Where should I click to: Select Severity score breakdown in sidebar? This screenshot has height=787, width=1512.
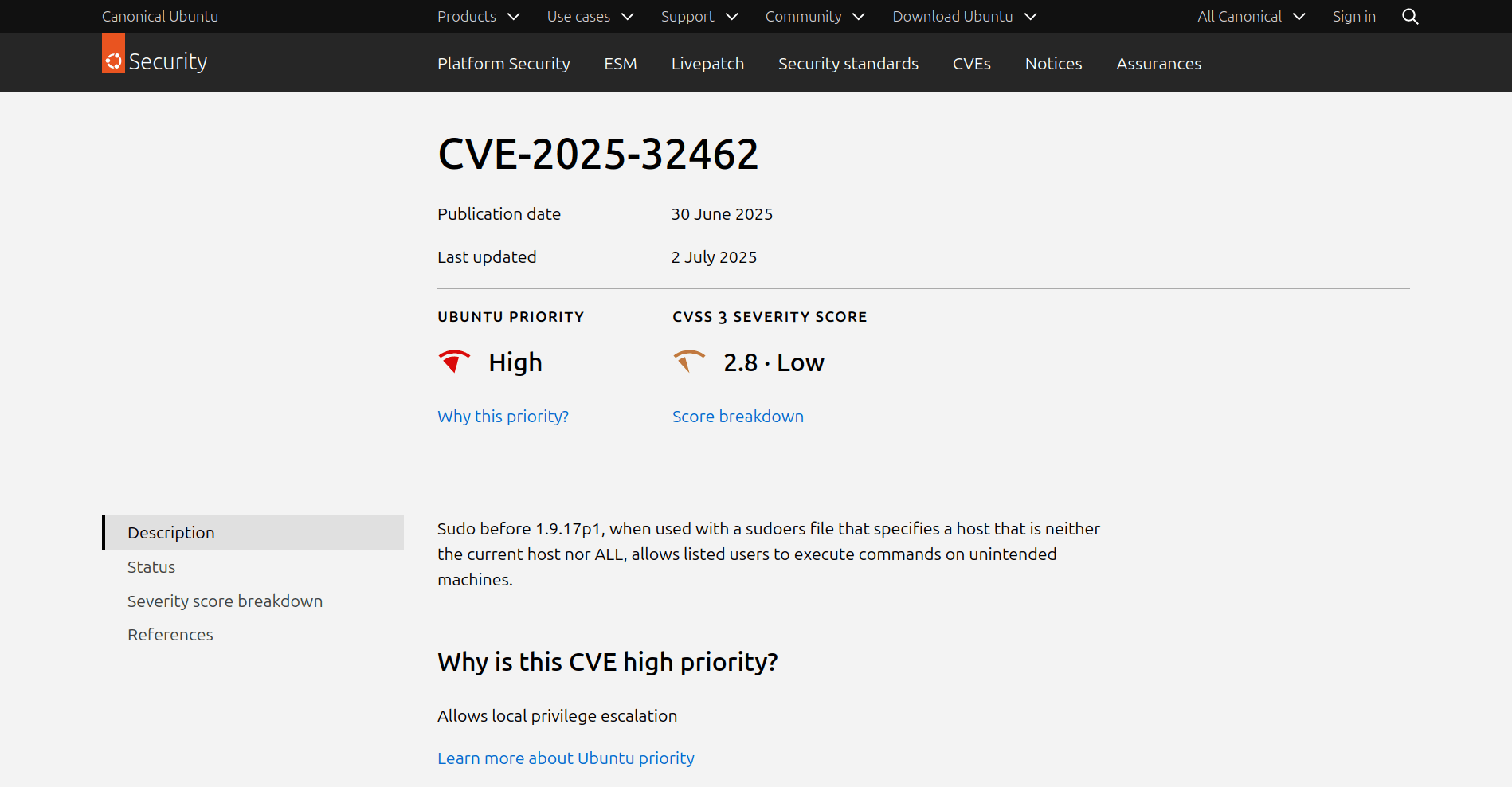(225, 601)
